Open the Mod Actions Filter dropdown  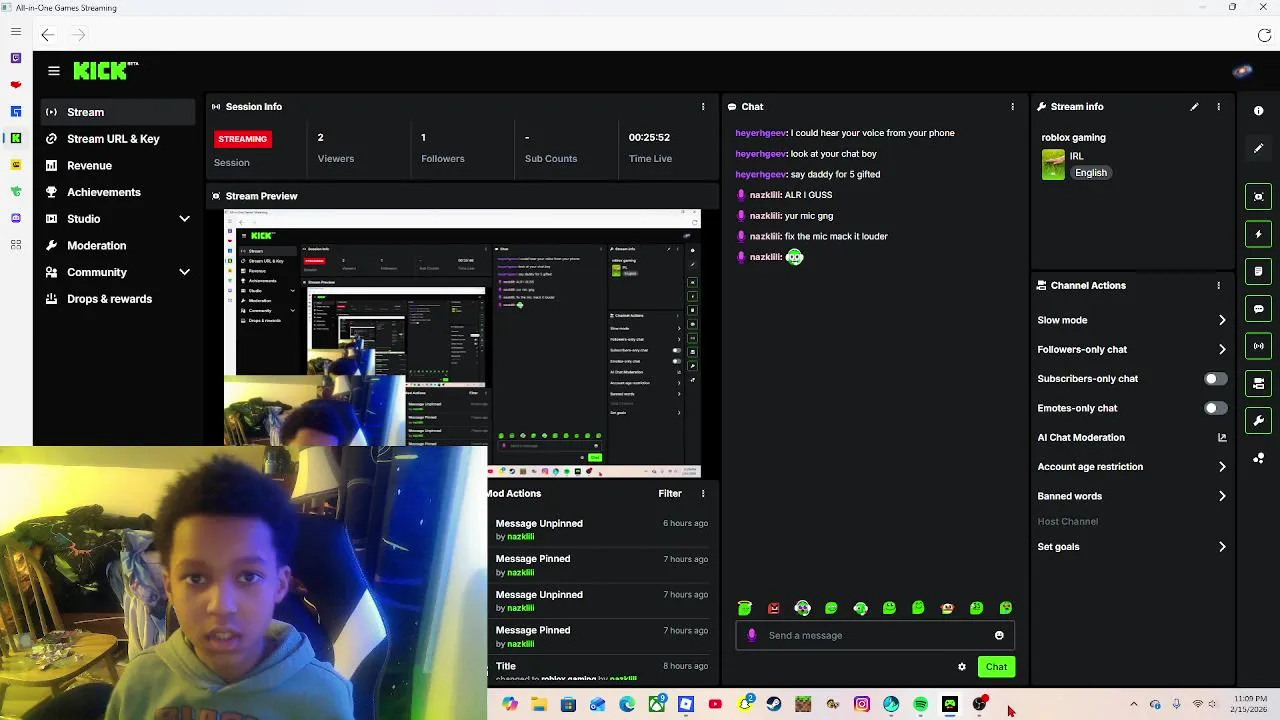point(670,494)
